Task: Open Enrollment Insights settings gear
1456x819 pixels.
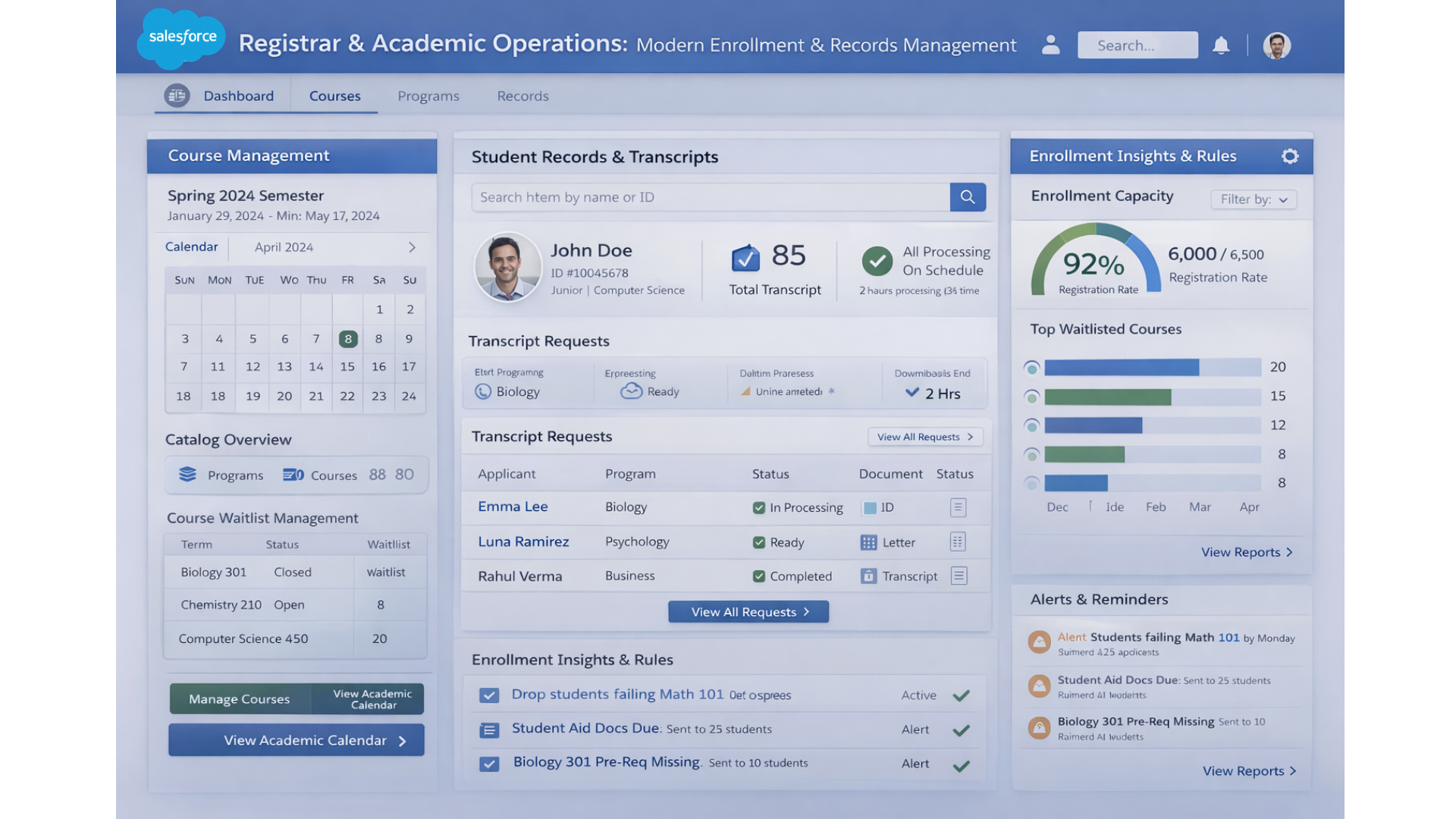Action: (1289, 156)
